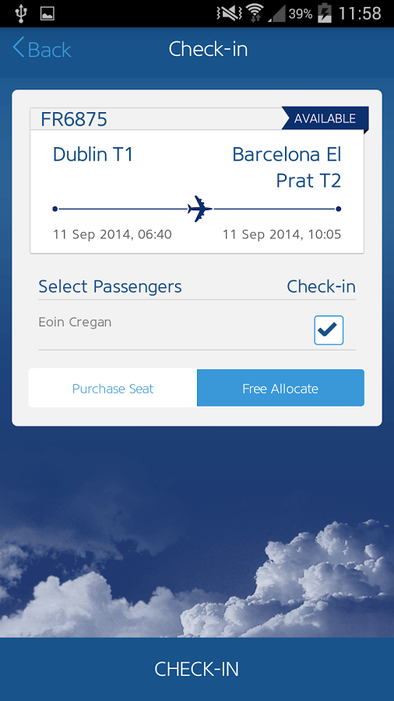Select passenger name Eoin Cregan

pos(75,322)
